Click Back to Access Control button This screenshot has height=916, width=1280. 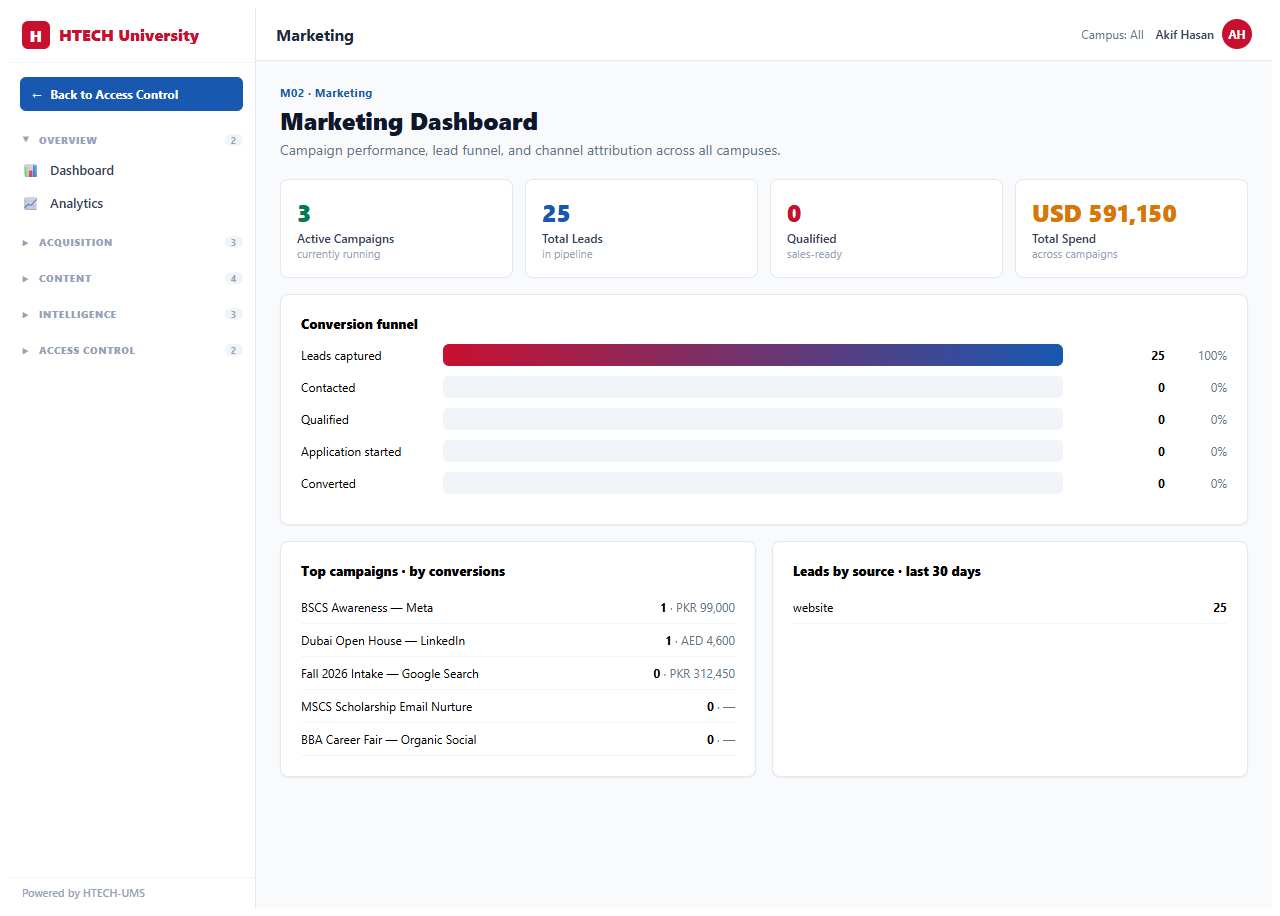point(131,94)
